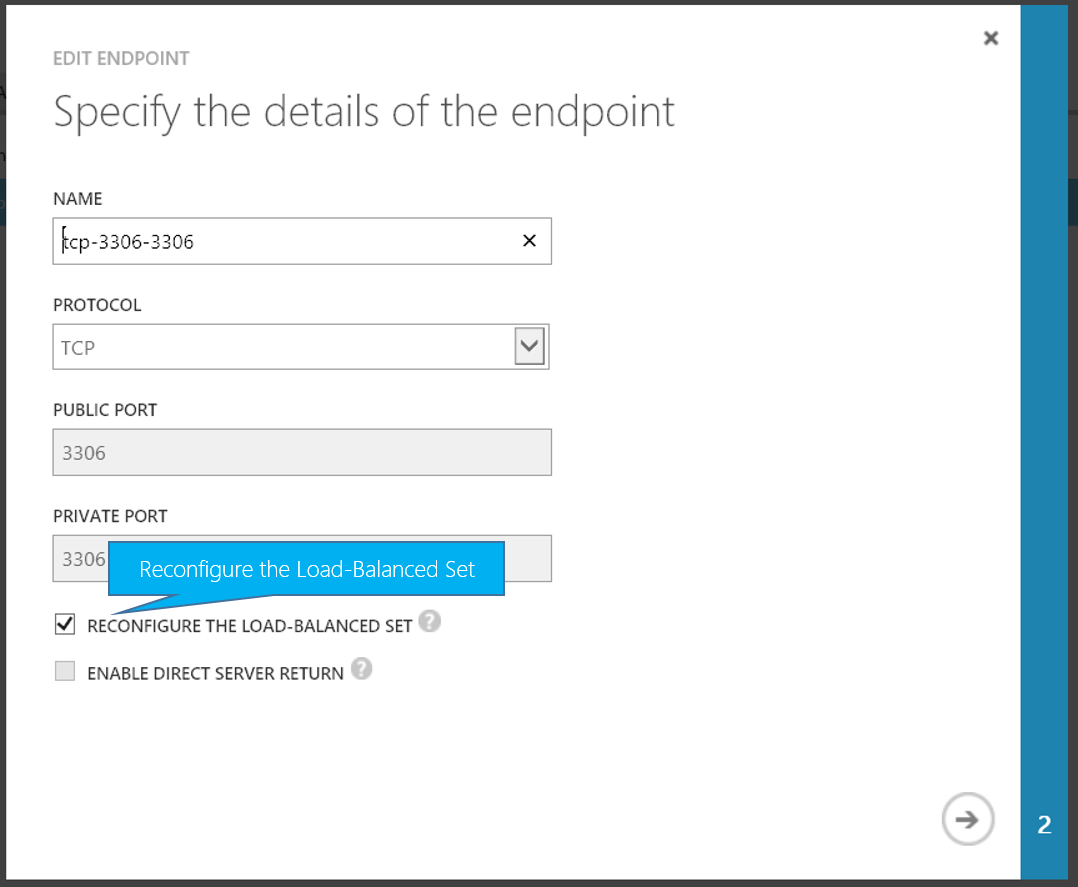
Task: Click the 'Specify the details of the endpoint' heading
Action: [x=364, y=112]
